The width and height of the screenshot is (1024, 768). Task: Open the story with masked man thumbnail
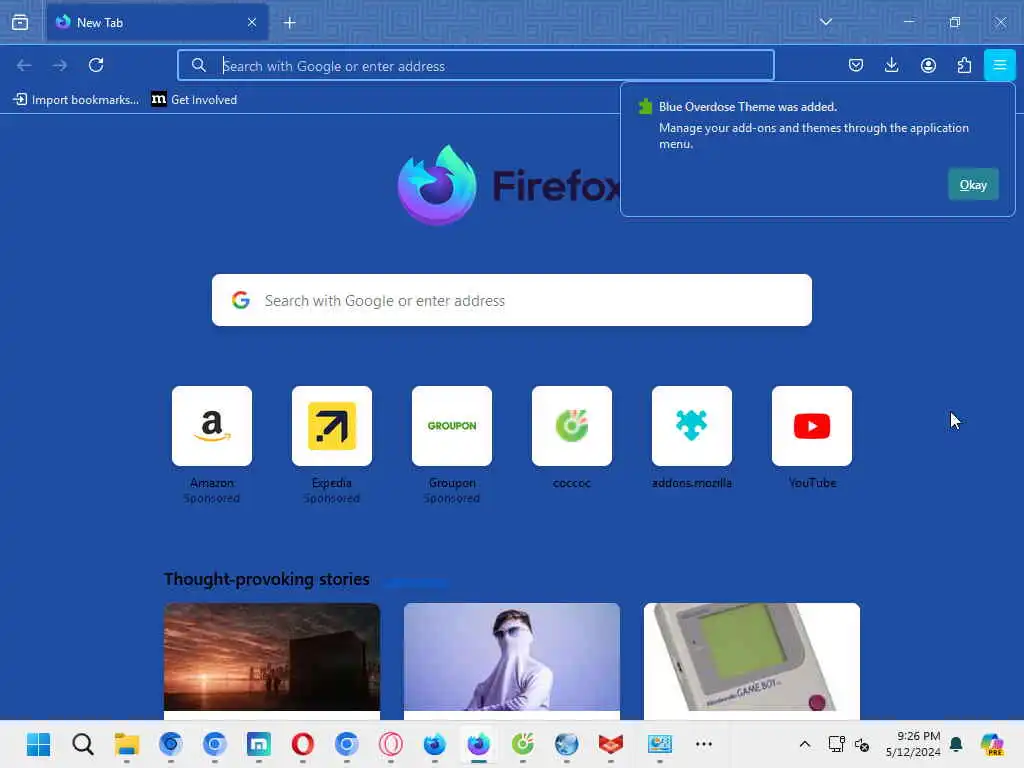click(x=511, y=657)
